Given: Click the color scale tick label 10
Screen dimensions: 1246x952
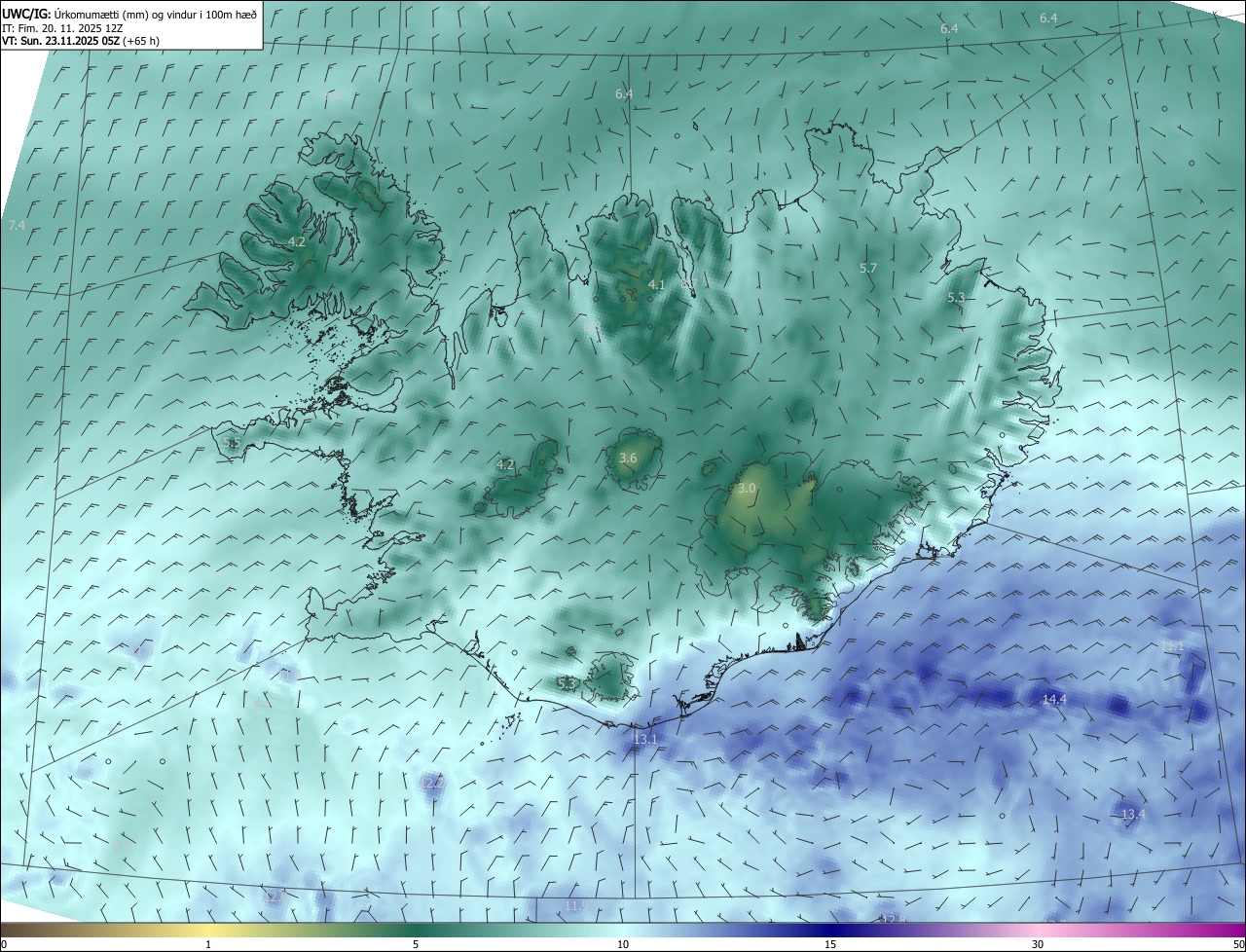Looking at the screenshot, I should pyautogui.click(x=623, y=944).
